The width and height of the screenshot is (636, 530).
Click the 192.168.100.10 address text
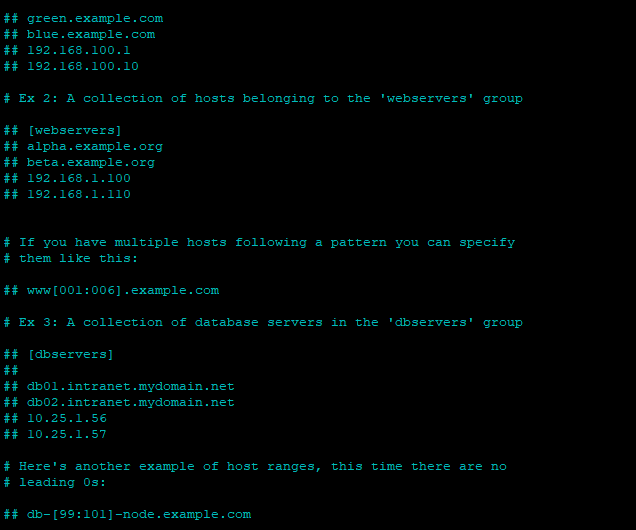pyautogui.click(x=83, y=66)
